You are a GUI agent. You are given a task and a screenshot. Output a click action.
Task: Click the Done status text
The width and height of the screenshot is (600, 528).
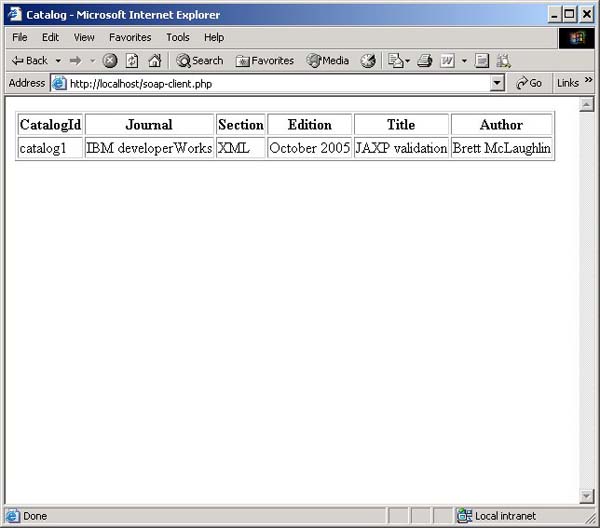pyautogui.click(x=35, y=516)
